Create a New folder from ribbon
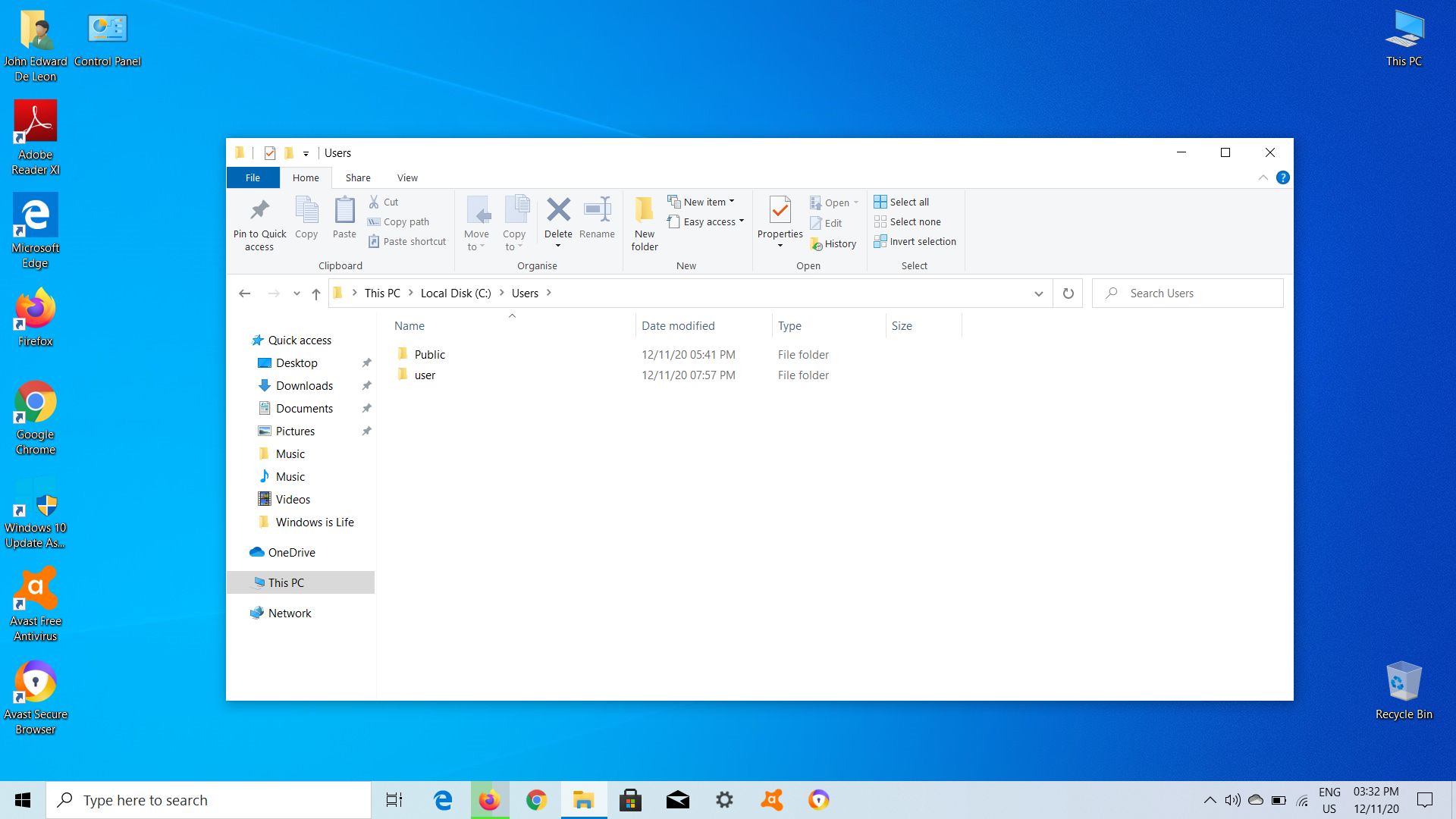 click(645, 222)
